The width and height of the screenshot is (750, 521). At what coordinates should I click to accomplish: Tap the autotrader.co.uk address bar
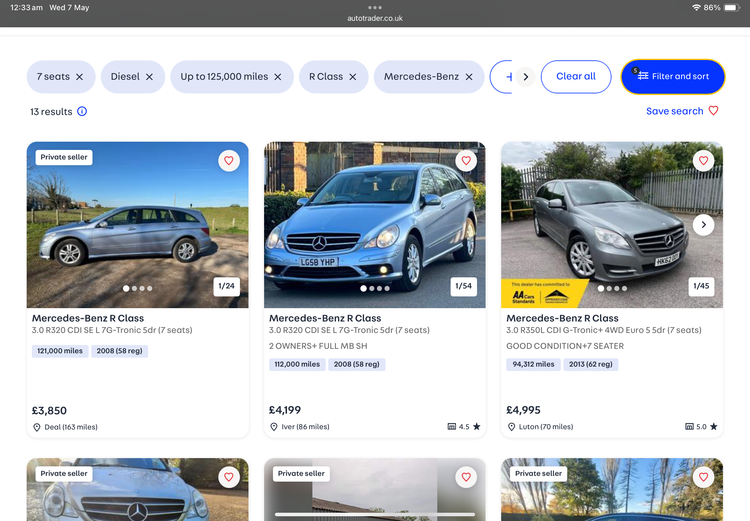(x=375, y=18)
